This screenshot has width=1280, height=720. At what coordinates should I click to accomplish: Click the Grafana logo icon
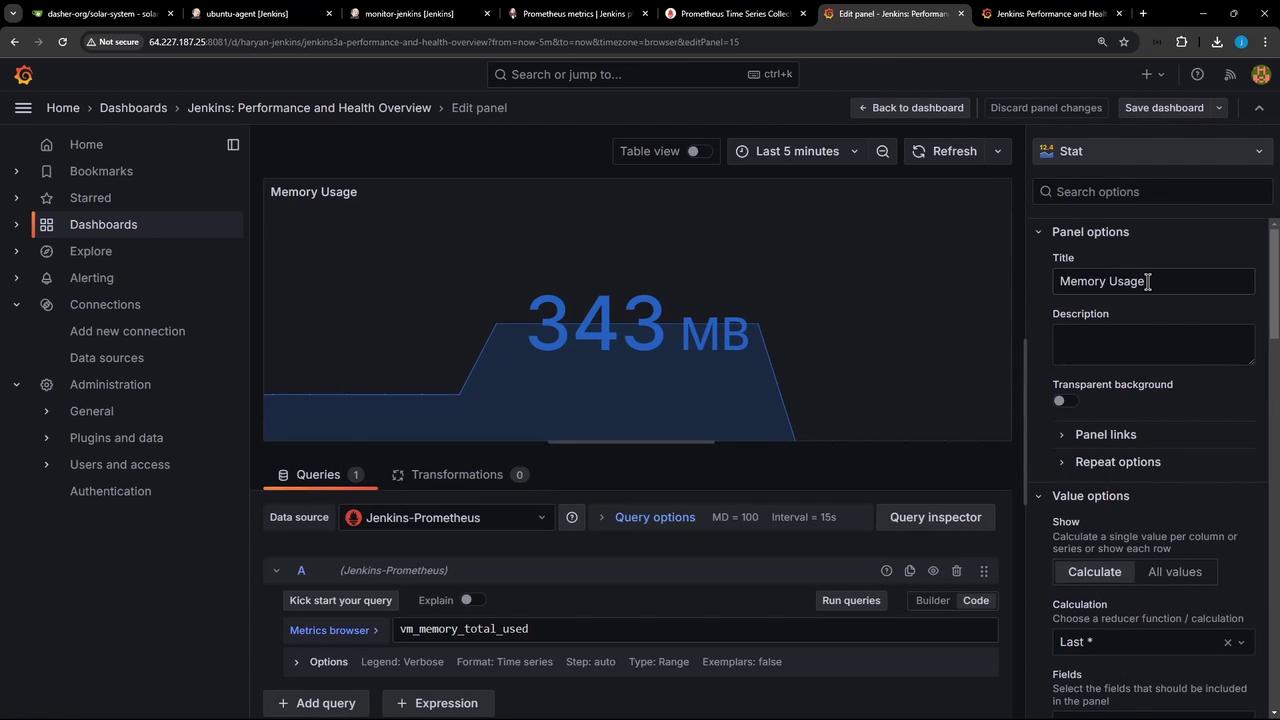tap(24, 75)
